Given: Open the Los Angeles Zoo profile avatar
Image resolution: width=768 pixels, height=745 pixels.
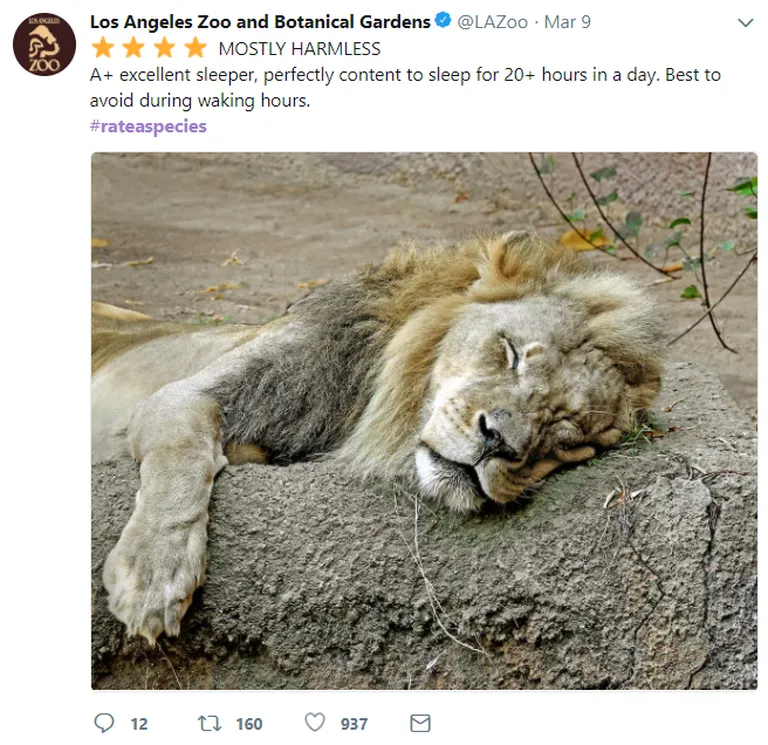Looking at the screenshot, I should point(44,45).
